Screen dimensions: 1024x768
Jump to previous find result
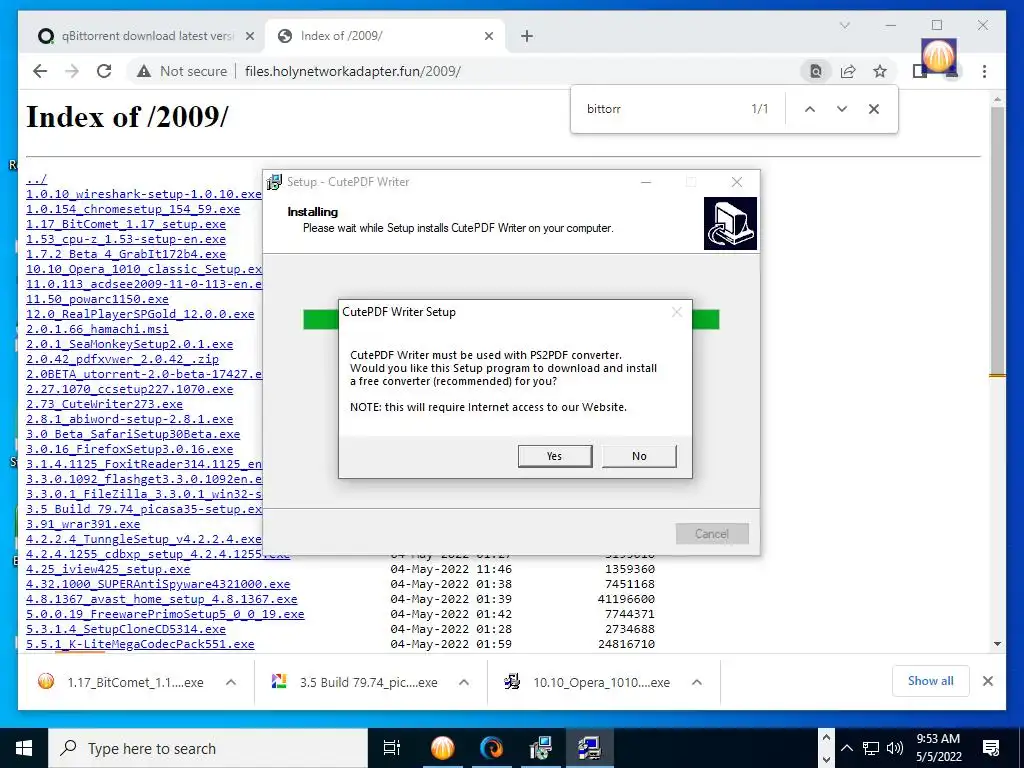click(x=810, y=109)
